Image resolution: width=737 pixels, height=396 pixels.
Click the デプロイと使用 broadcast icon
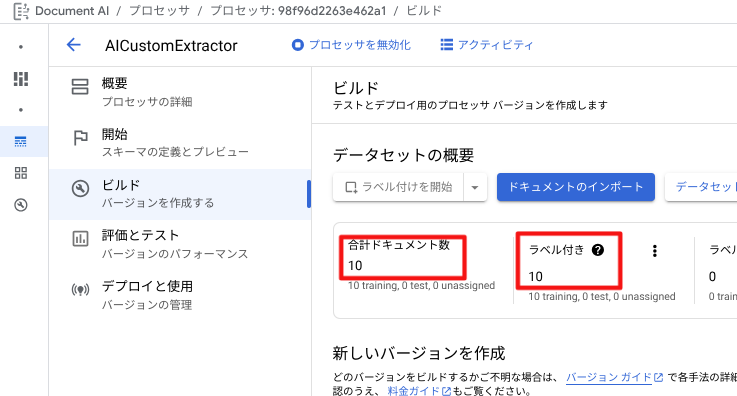pos(80,289)
